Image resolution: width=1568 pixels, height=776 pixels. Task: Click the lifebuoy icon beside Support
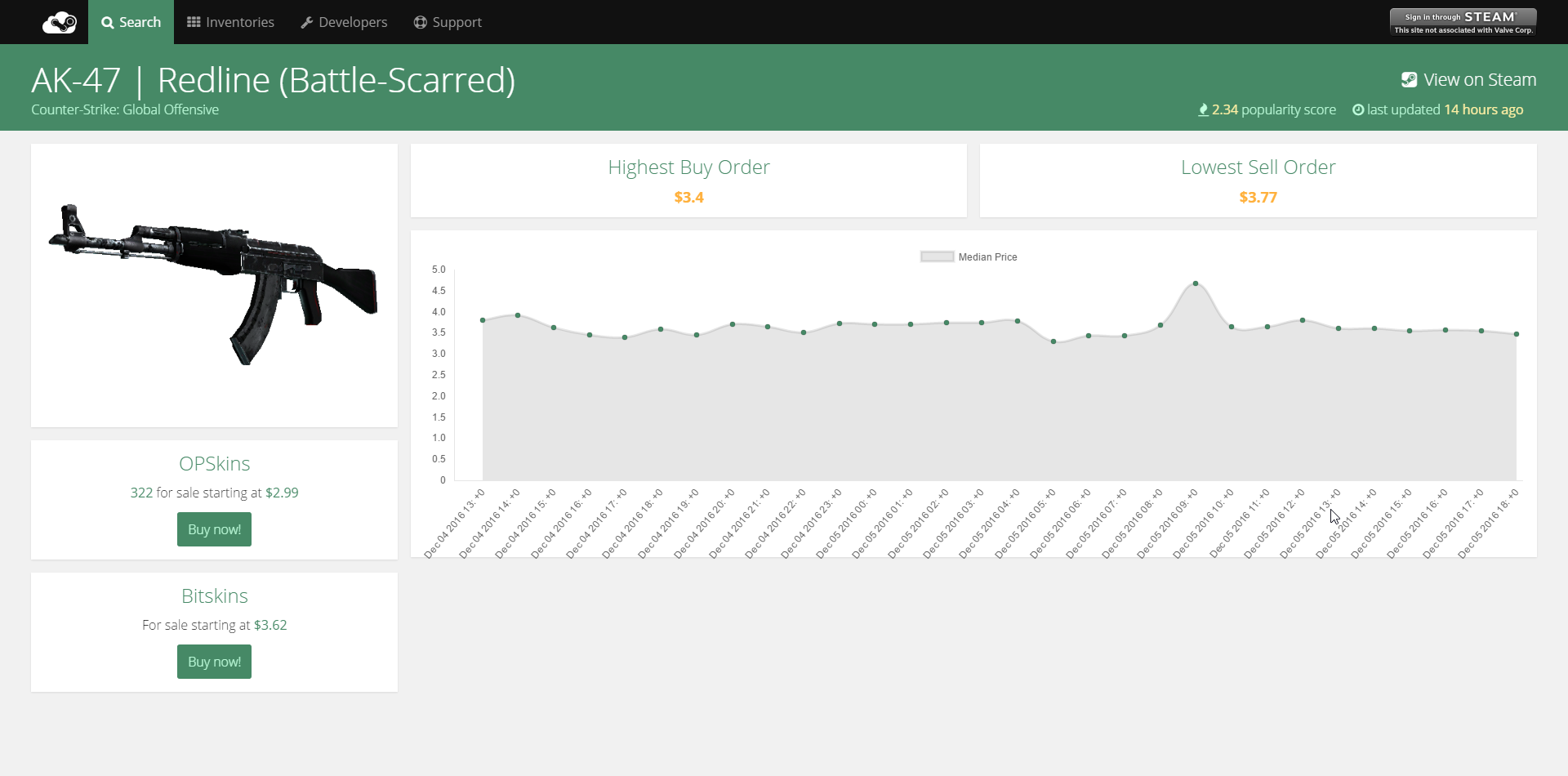[421, 22]
